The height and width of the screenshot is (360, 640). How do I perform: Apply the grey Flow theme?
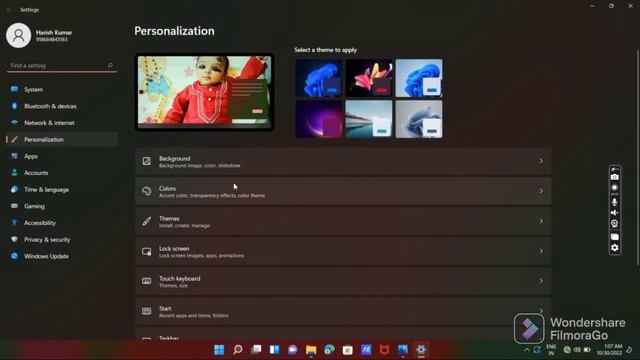pyautogui.click(x=419, y=119)
